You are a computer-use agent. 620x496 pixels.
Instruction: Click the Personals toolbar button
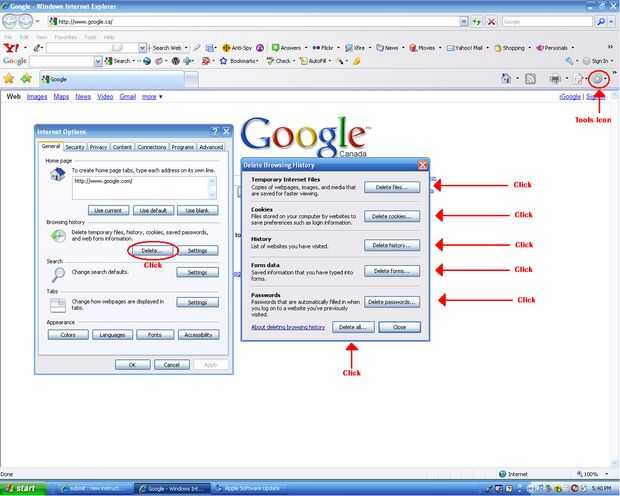(552, 48)
